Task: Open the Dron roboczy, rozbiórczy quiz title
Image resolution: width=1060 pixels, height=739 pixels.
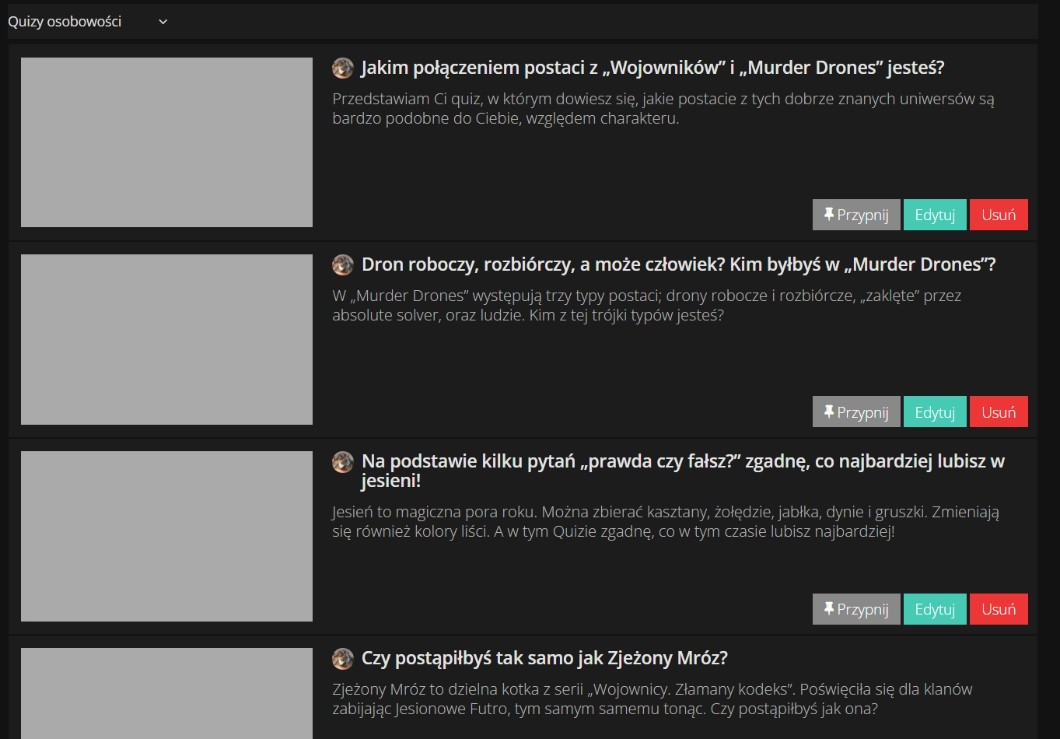Action: 678,265
